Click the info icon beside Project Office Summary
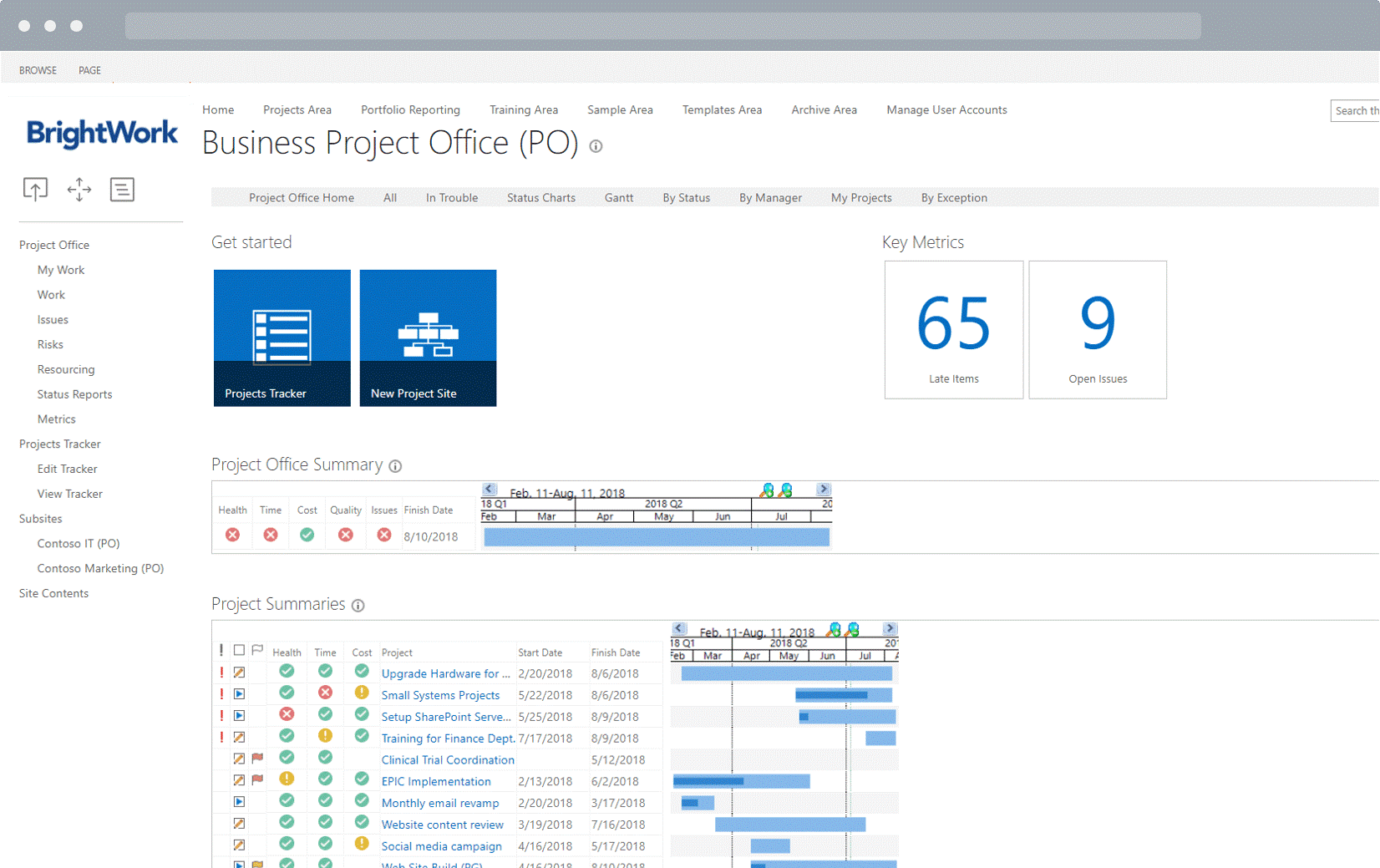 [395, 466]
